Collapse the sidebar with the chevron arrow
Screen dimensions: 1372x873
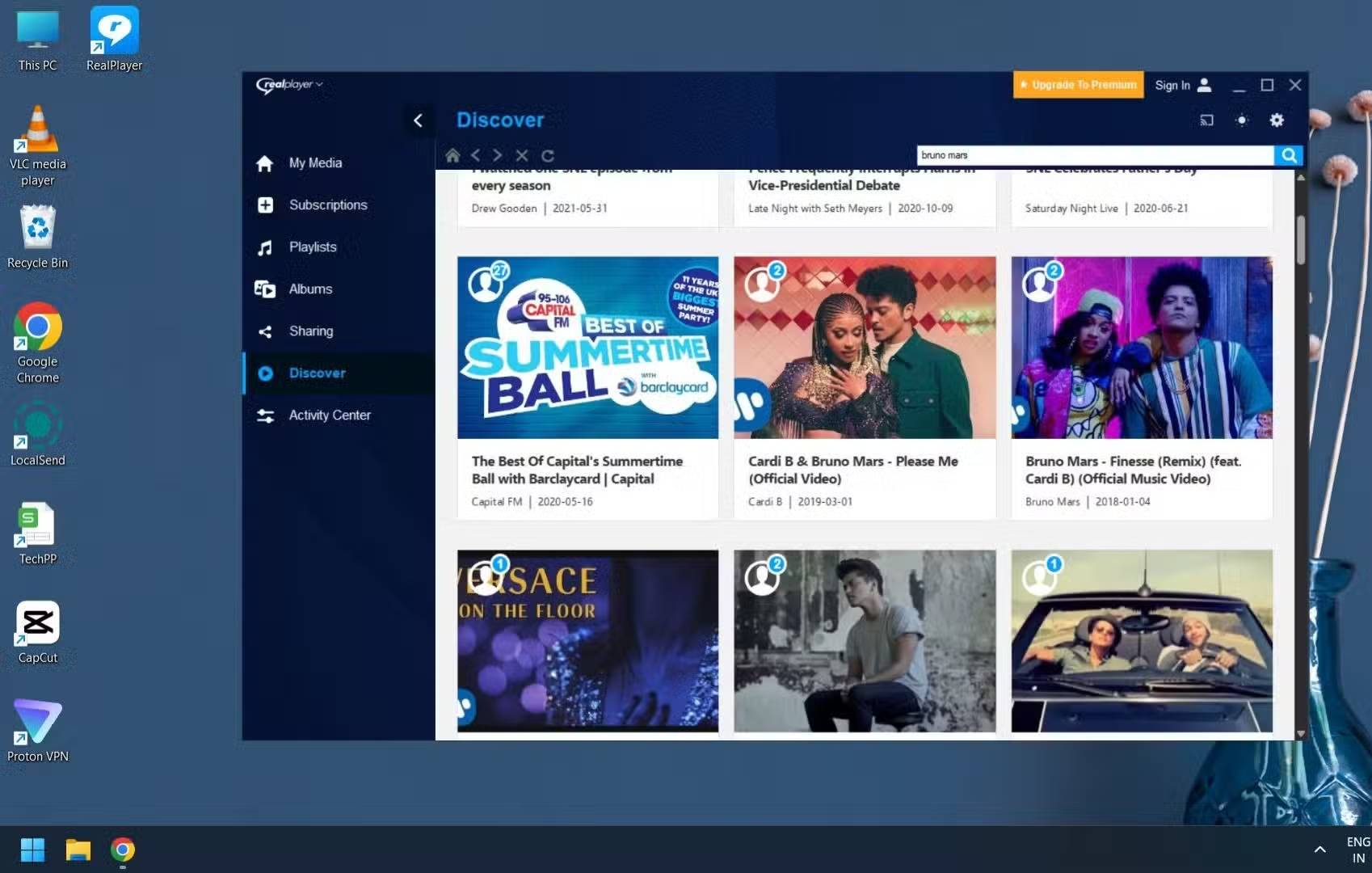click(418, 120)
